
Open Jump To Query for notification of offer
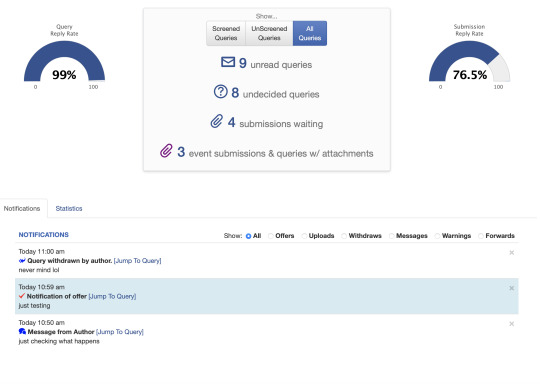click(x=112, y=296)
